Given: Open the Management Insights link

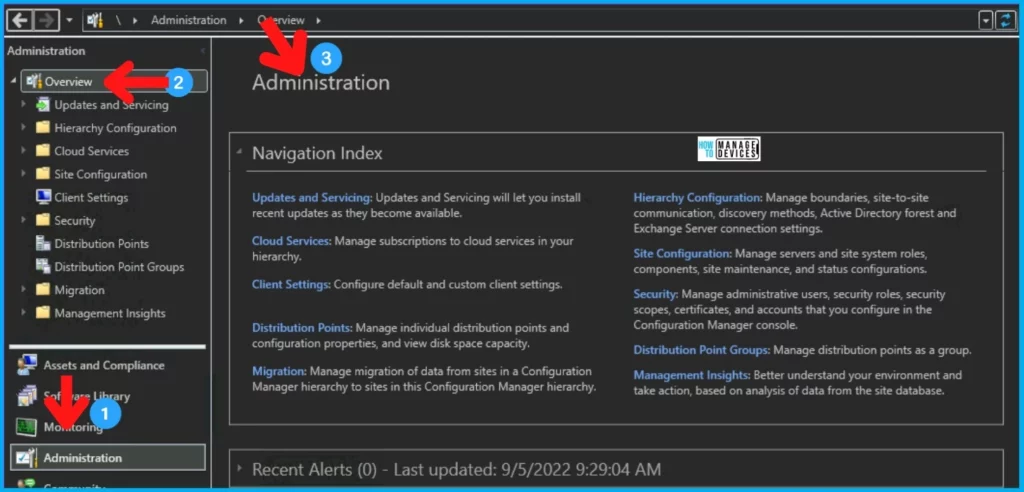Looking at the screenshot, I should tap(692, 375).
